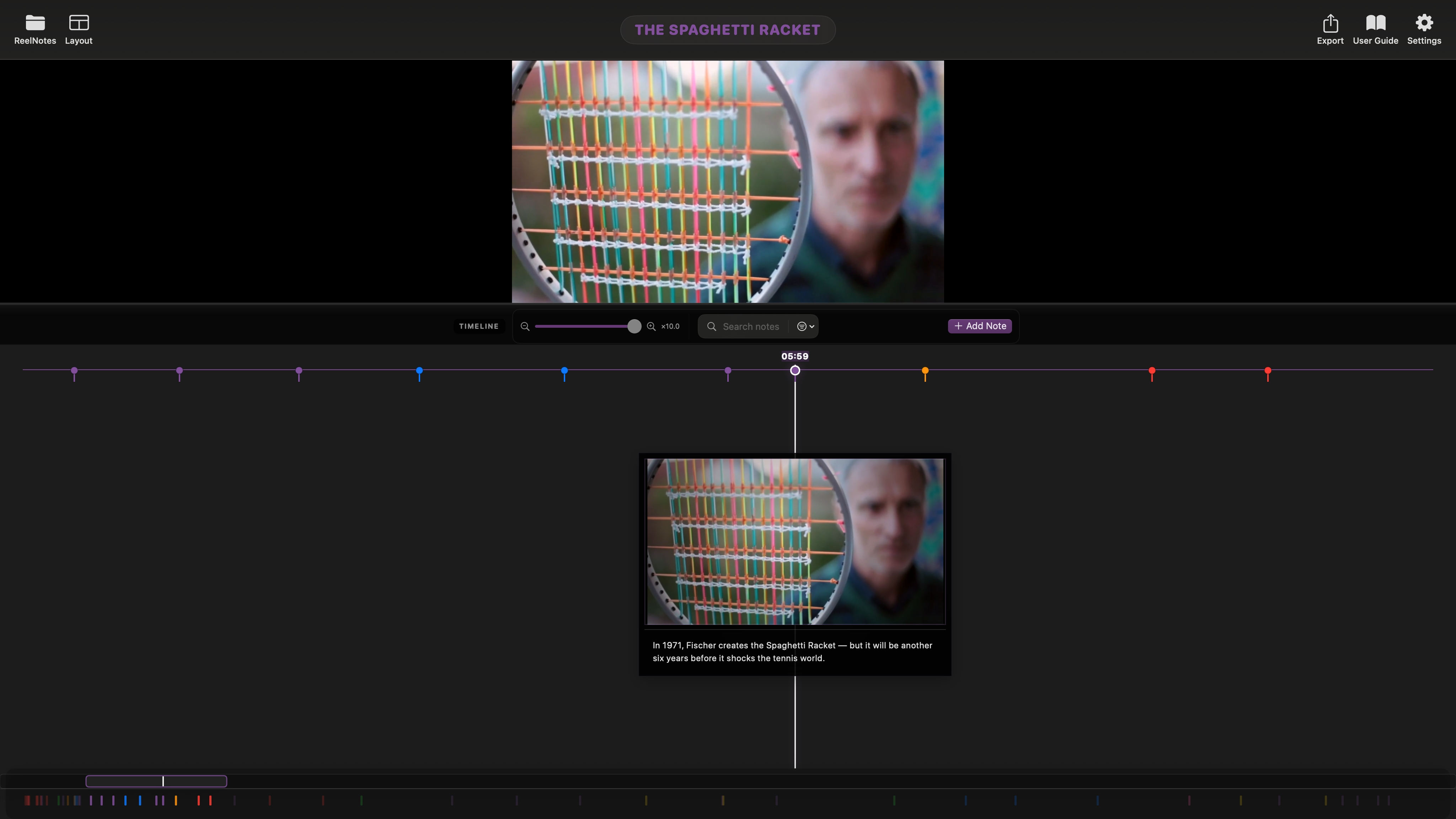Click the Export share icon
Image resolution: width=1456 pixels, height=819 pixels.
(1330, 23)
